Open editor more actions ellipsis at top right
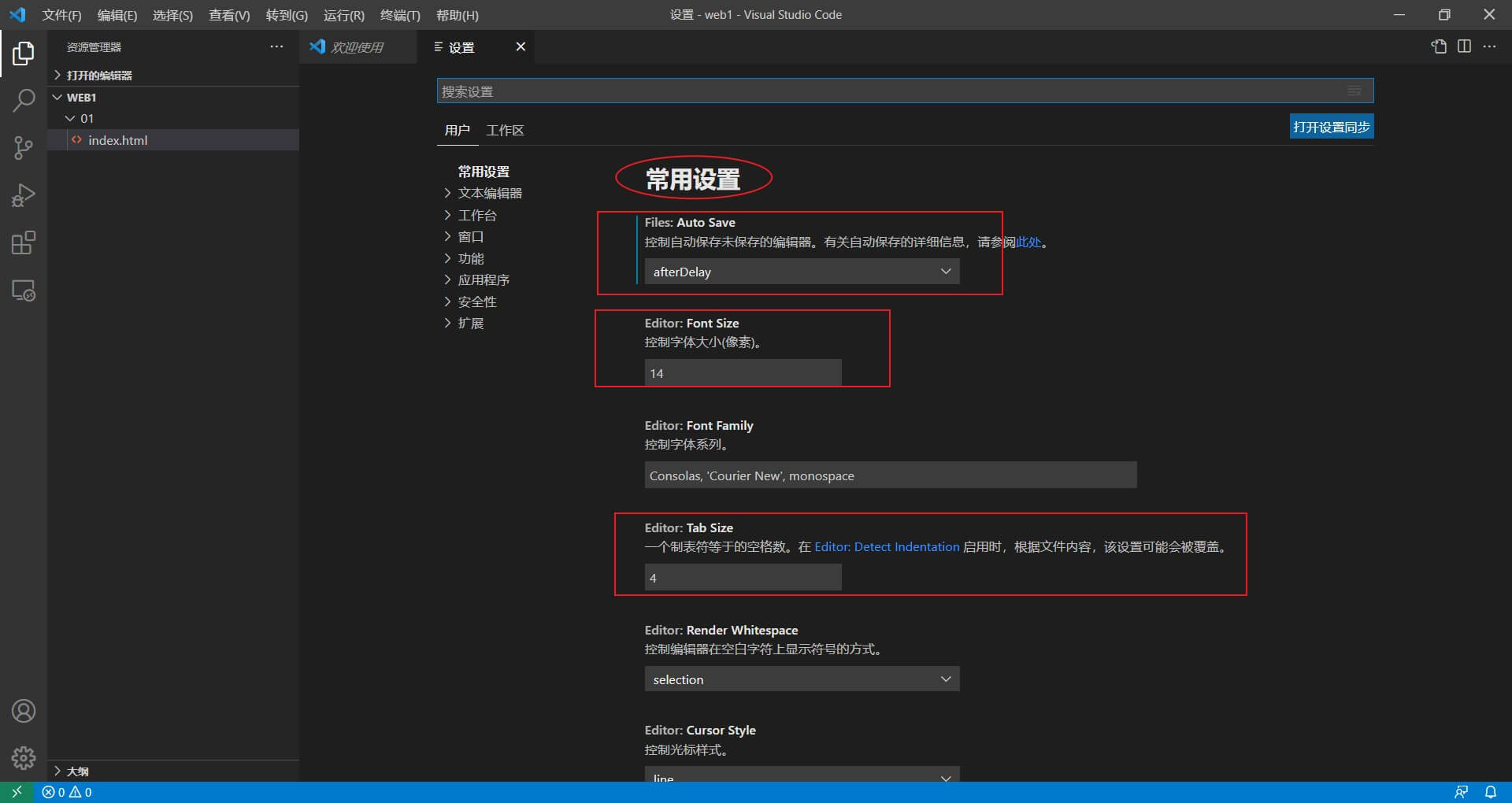Viewport: 1512px width, 803px height. (x=1489, y=46)
